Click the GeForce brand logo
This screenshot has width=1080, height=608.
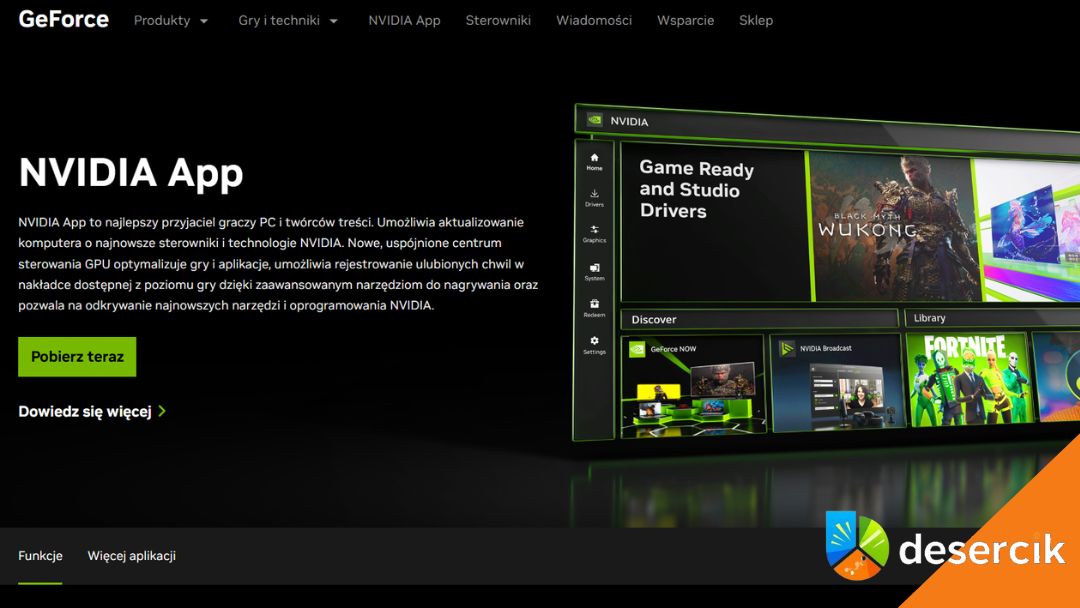(63, 19)
